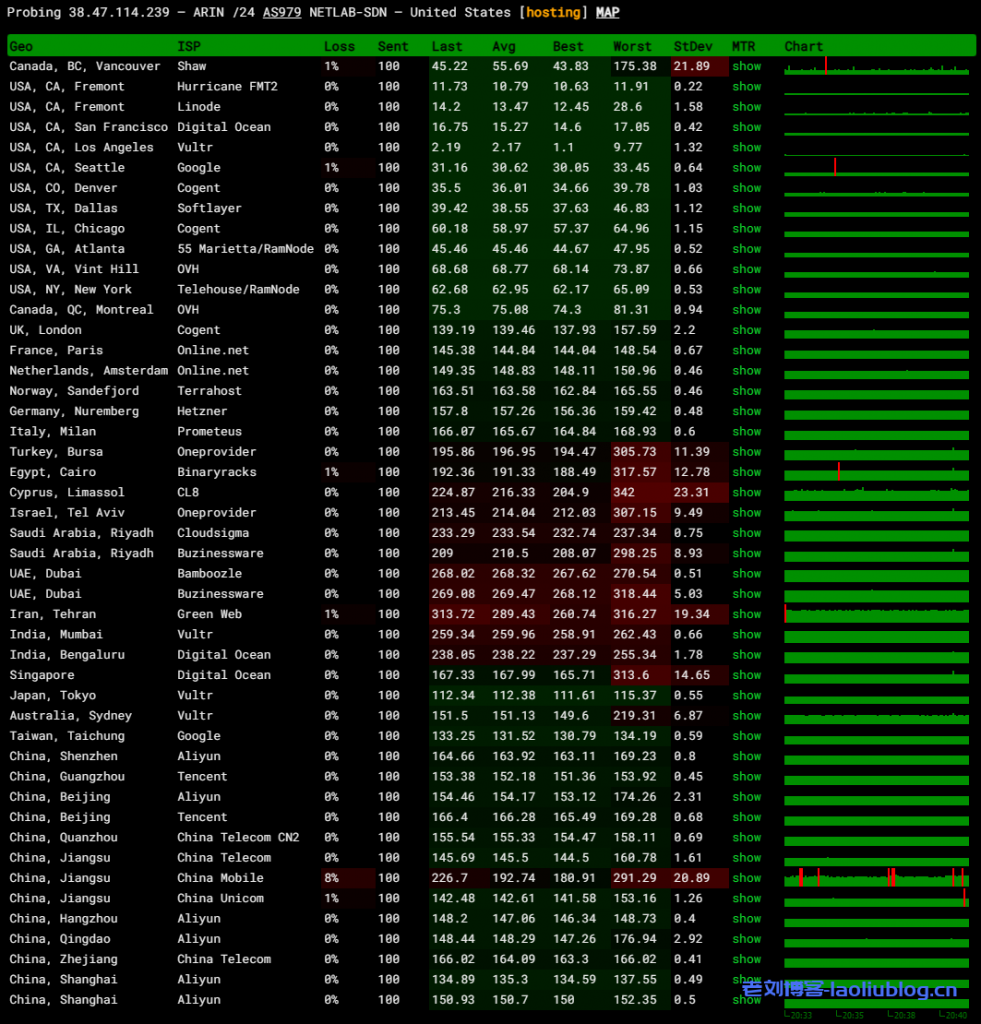Click the Avg column header
This screenshot has width=981, height=1024.
(x=503, y=46)
